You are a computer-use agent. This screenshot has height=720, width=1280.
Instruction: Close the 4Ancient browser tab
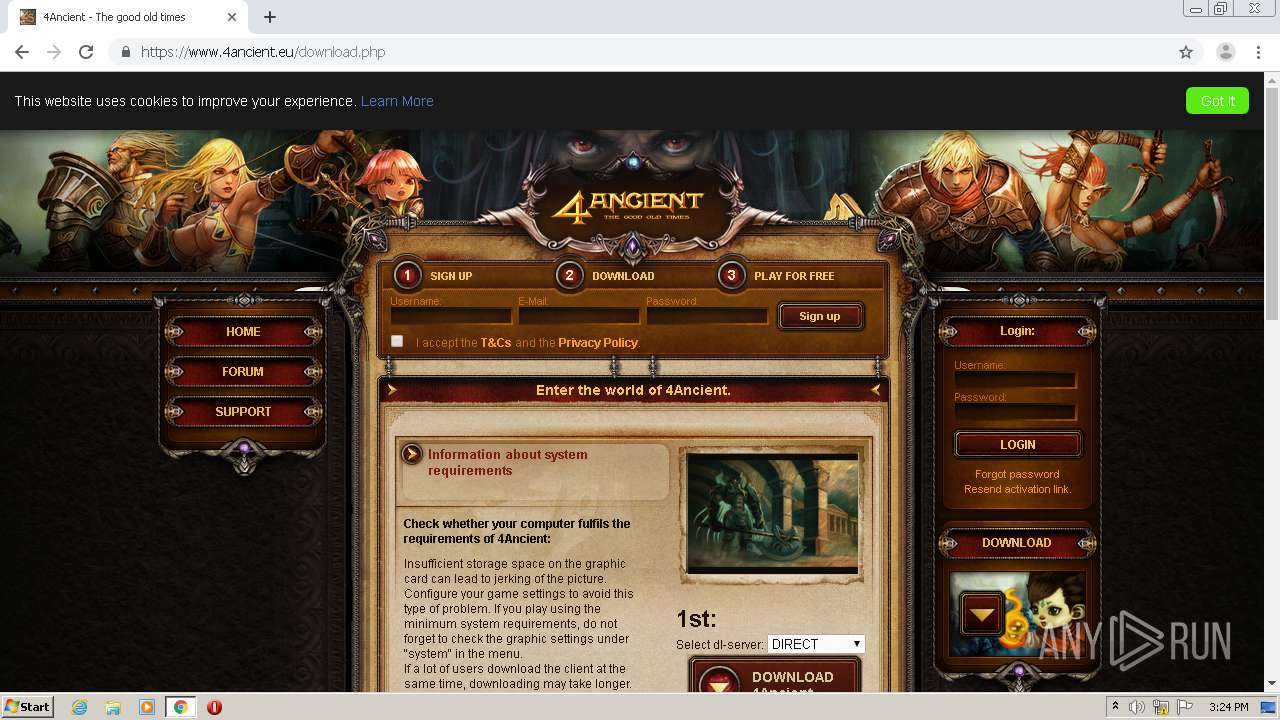(232, 17)
